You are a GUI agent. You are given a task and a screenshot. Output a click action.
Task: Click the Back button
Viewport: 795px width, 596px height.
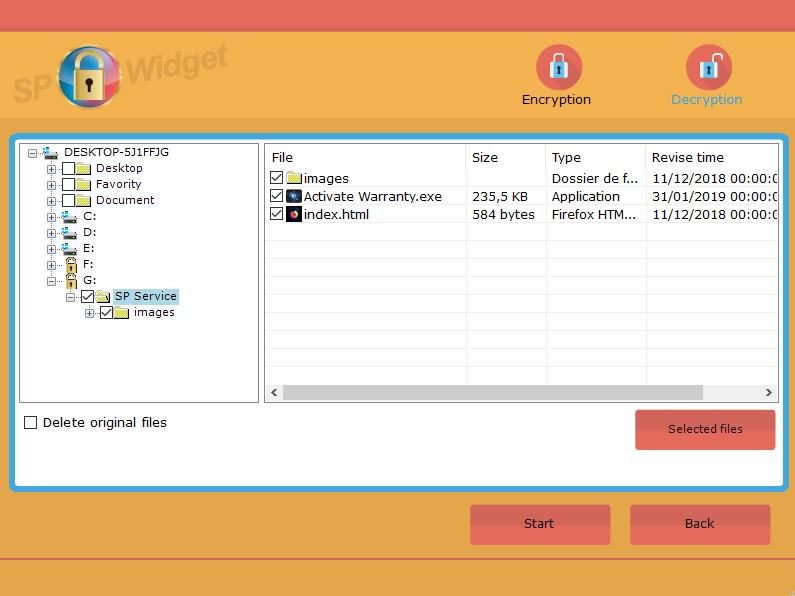tap(699, 524)
